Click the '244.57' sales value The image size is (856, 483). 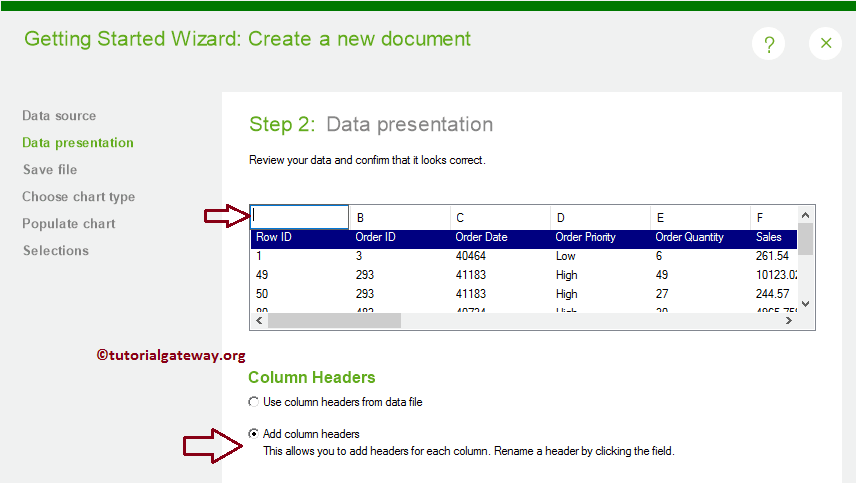pos(774,294)
